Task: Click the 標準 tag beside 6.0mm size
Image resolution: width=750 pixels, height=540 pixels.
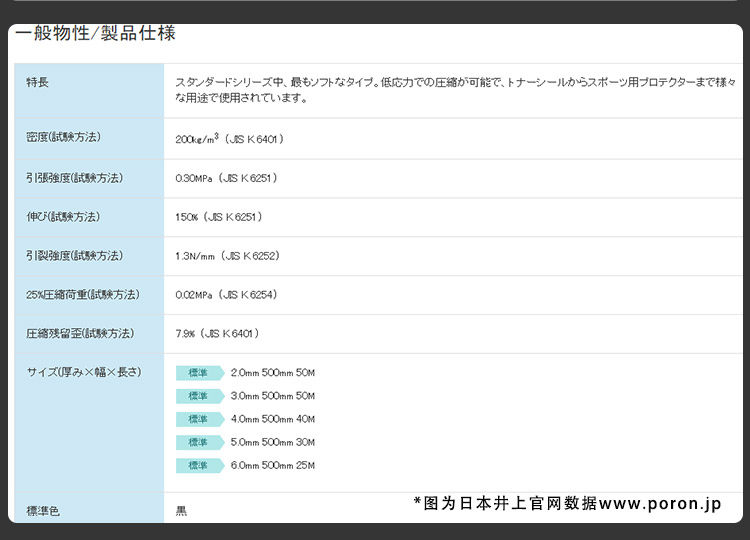Action: pos(200,465)
